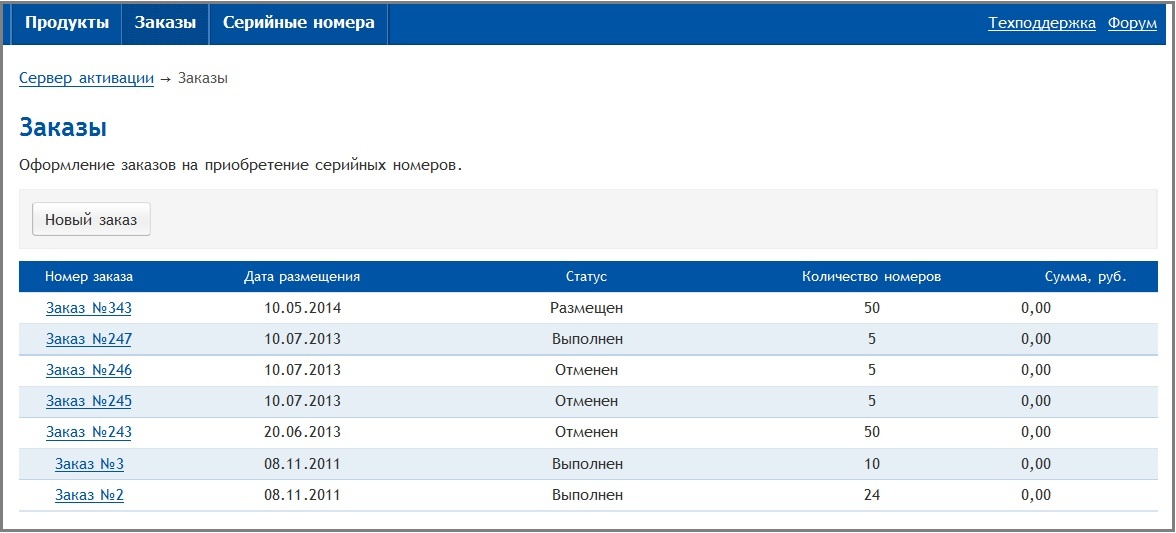Click the Количество номеров column header
The width and height of the screenshot is (1176, 533).
coord(871,277)
